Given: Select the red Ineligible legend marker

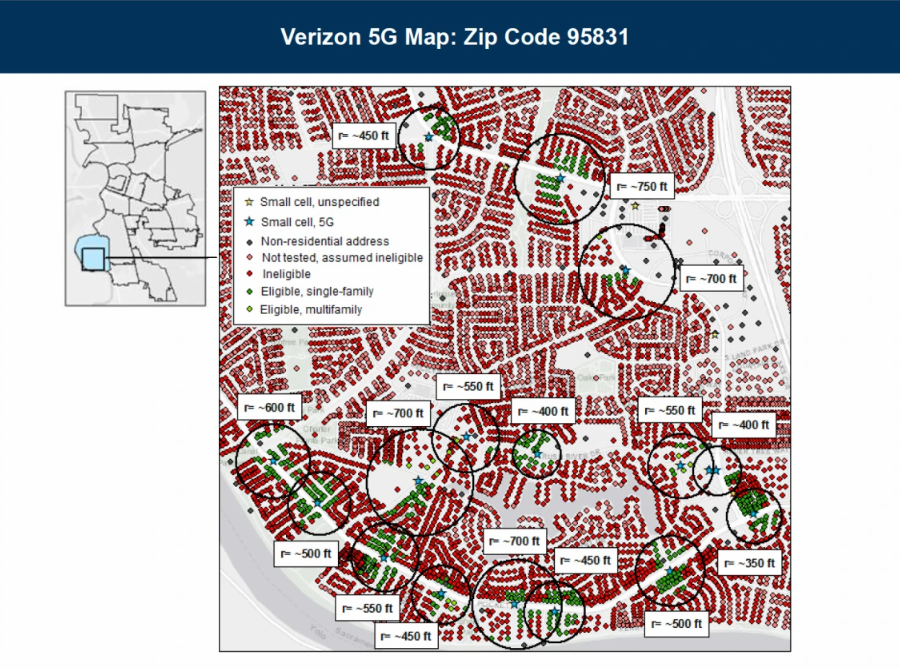Looking at the screenshot, I should [x=249, y=273].
